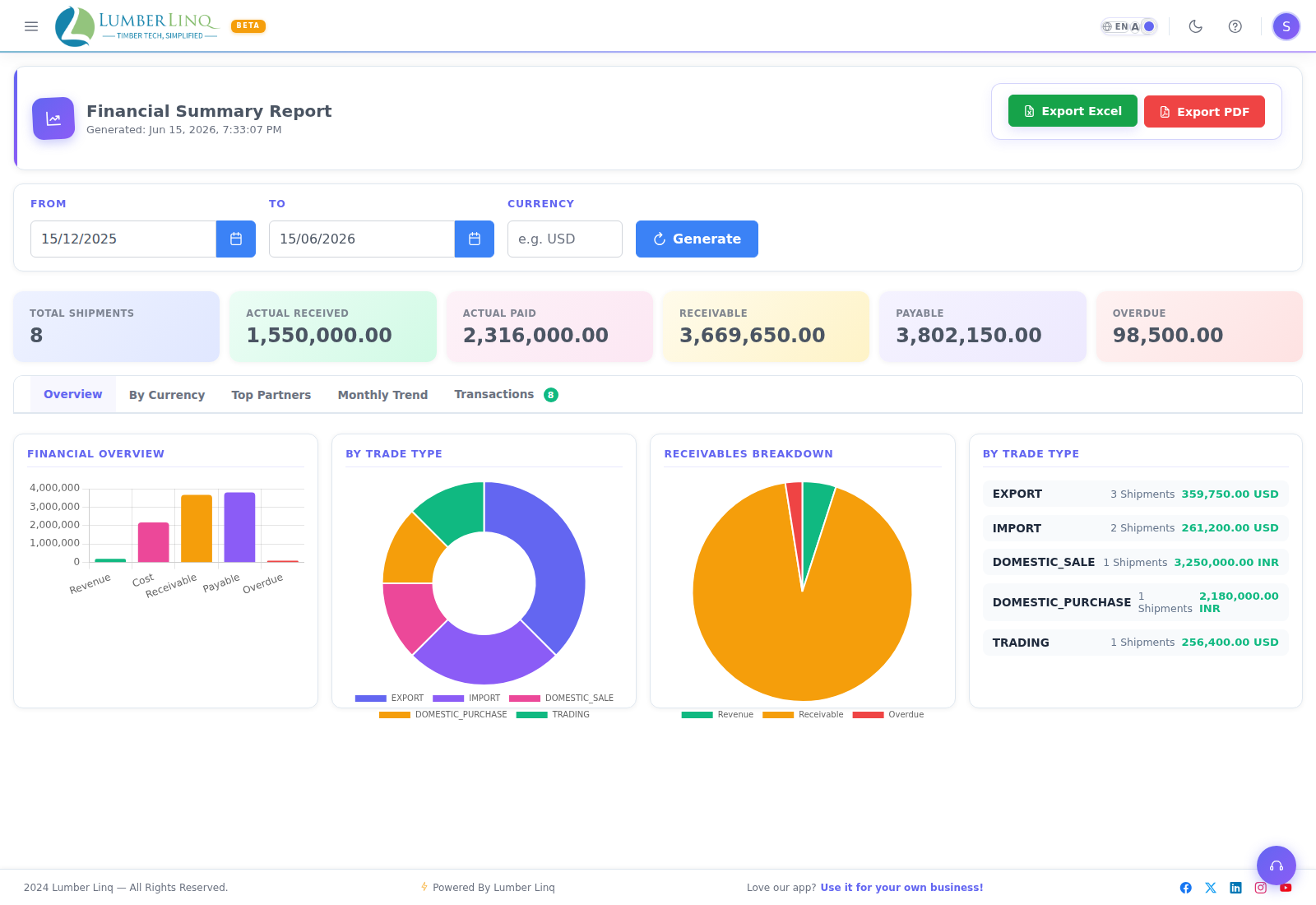This screenshot has height=905, width=1316.
Task: Export report as PDF
Action: [x=1204, y=111]
